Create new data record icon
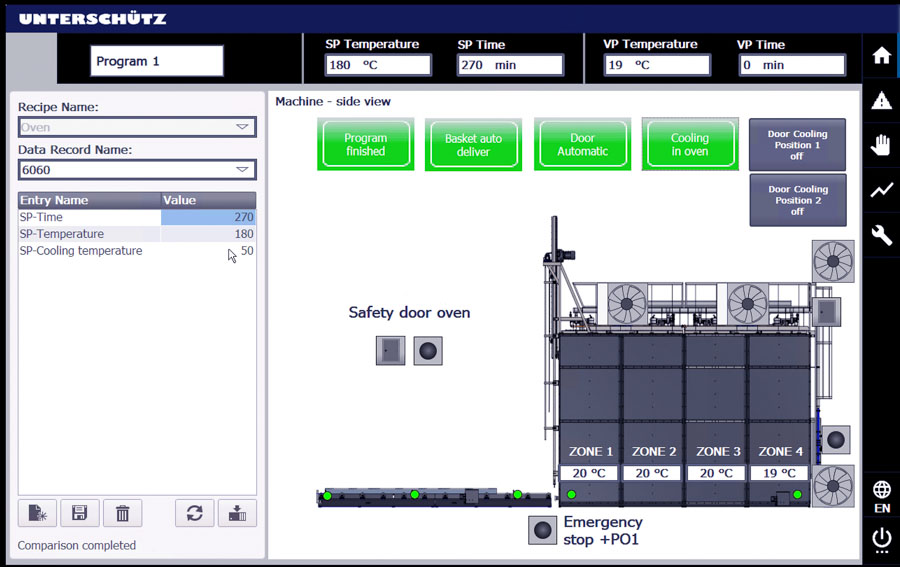 pos(37,512)
